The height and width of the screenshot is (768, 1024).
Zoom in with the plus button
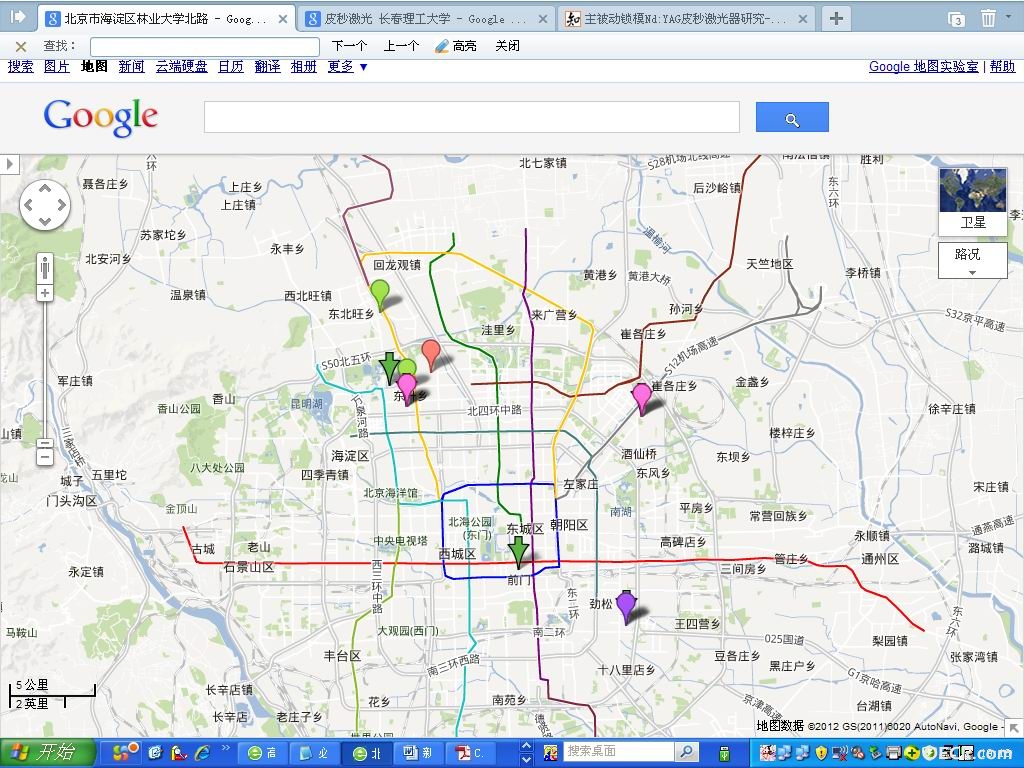coord(44,293)
